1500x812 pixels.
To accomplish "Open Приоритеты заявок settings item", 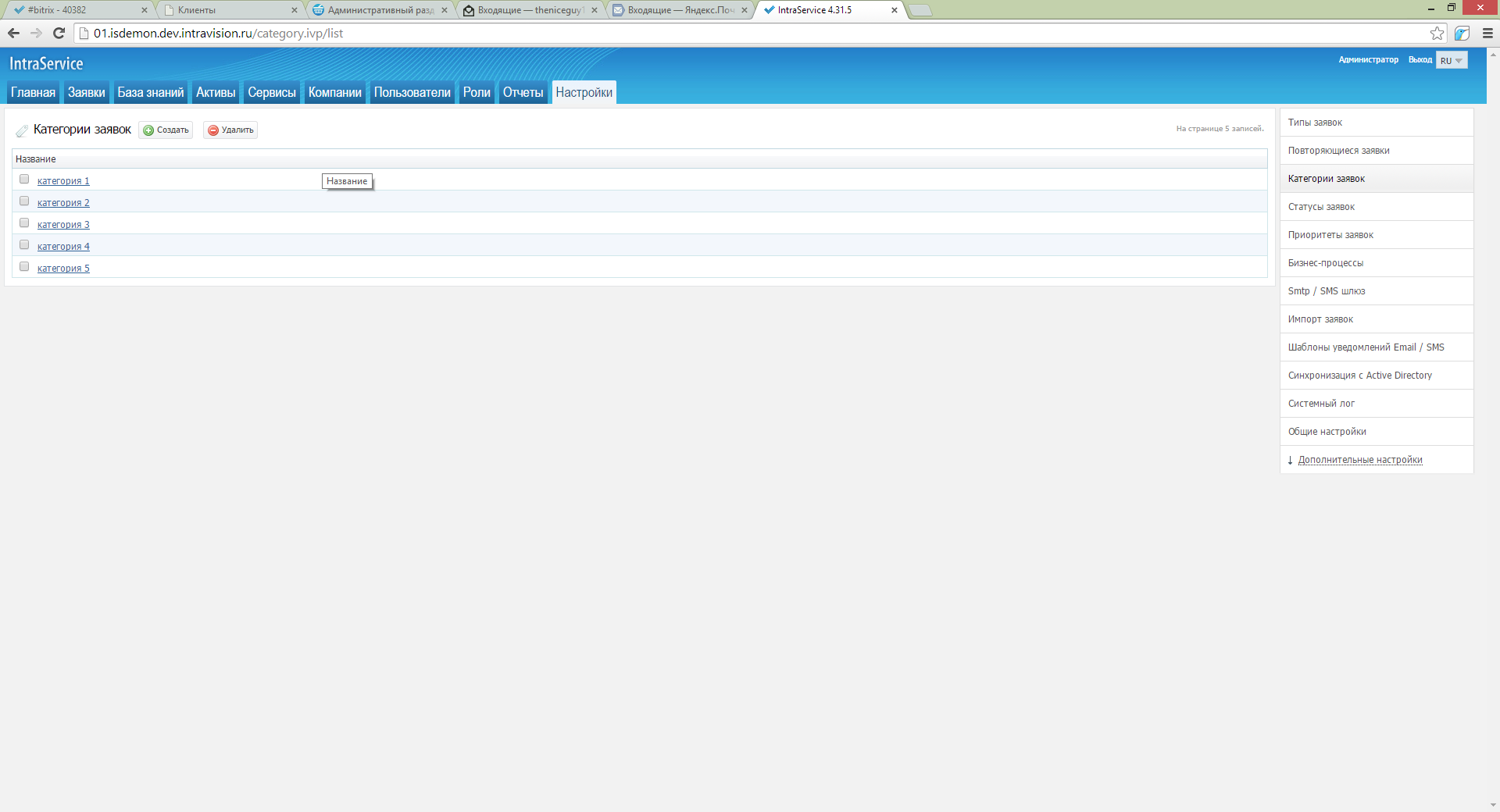I will [1377, 235].
